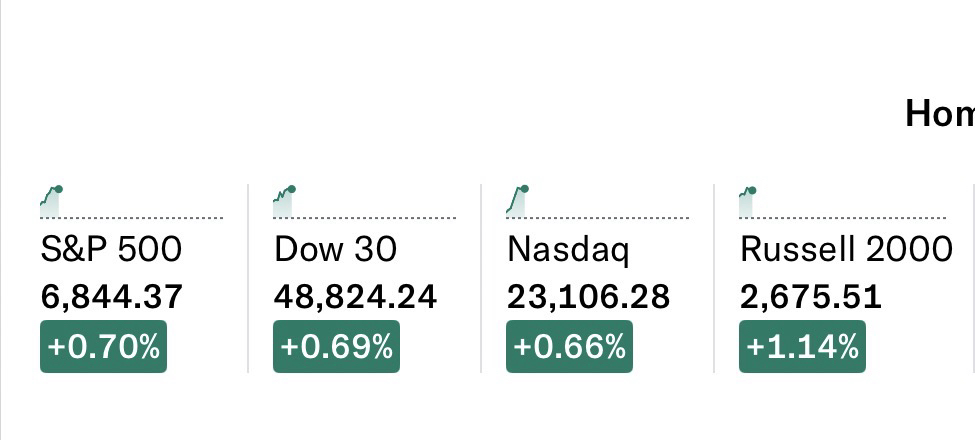This screenshot has height=440, width=975.
Task: Click the Dow 30 sparkline chart icon
Action: click(x=284, y=201)
